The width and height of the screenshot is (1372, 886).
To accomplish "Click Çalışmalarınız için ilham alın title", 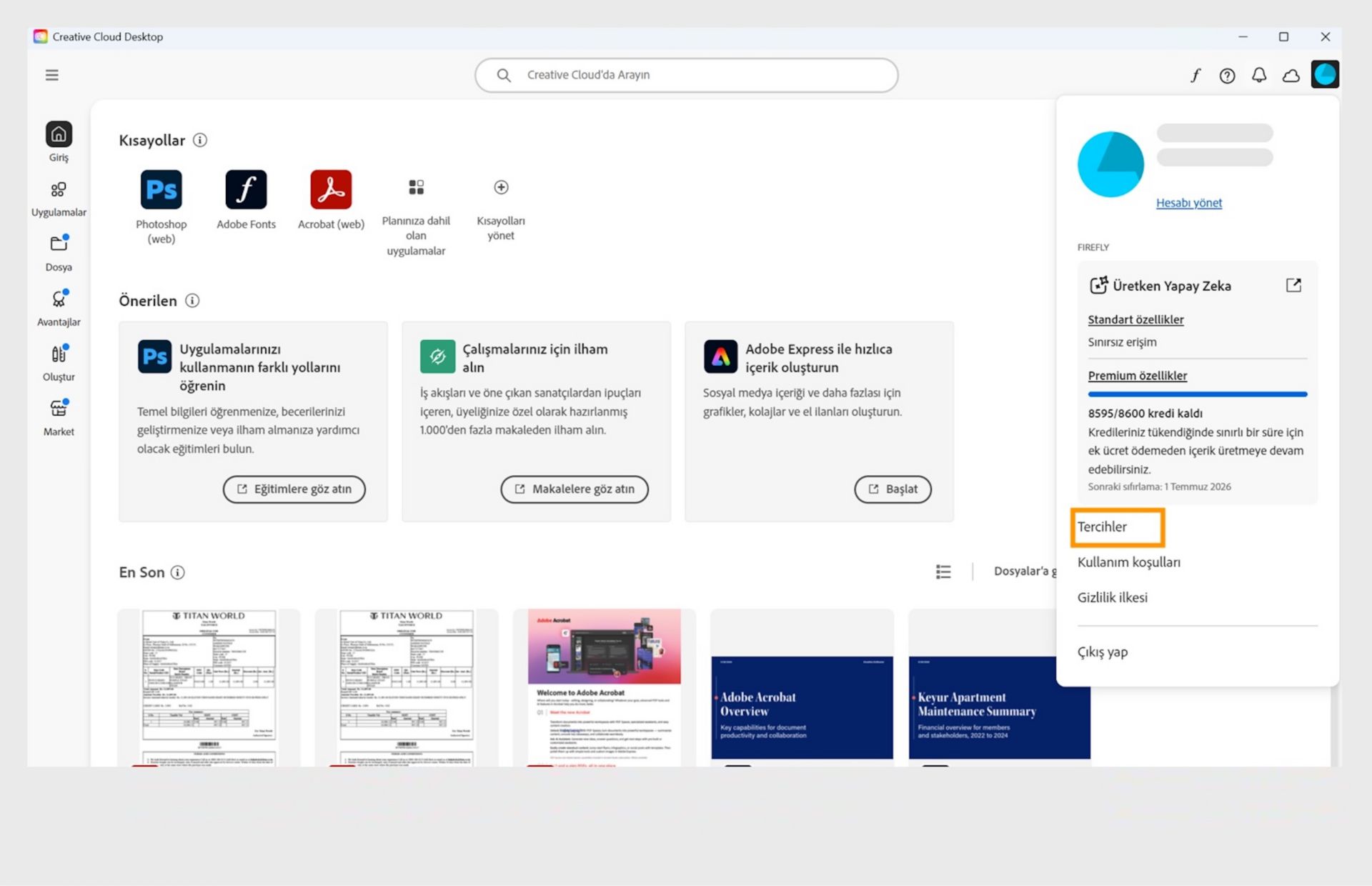I will click(x=535, y=358).
